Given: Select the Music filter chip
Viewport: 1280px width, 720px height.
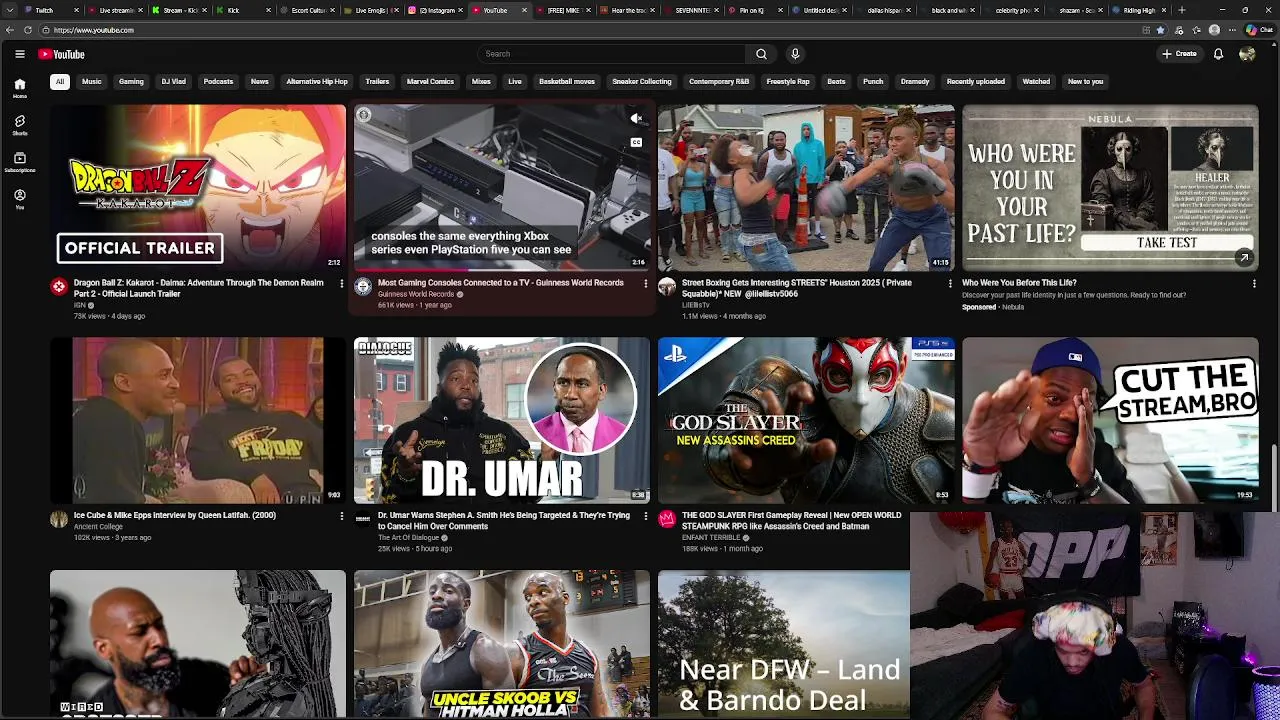Looking at the screenshot, I should pyautogui.click(x=92, y=82).
